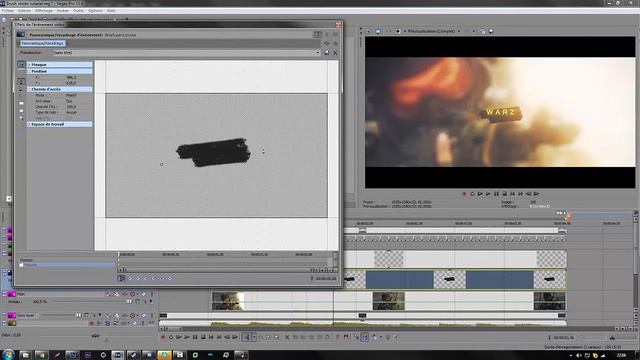The height and width of the screenshot is (360, 640).
Task: Open the Insérer menu
Action: (x=63, y=11)
